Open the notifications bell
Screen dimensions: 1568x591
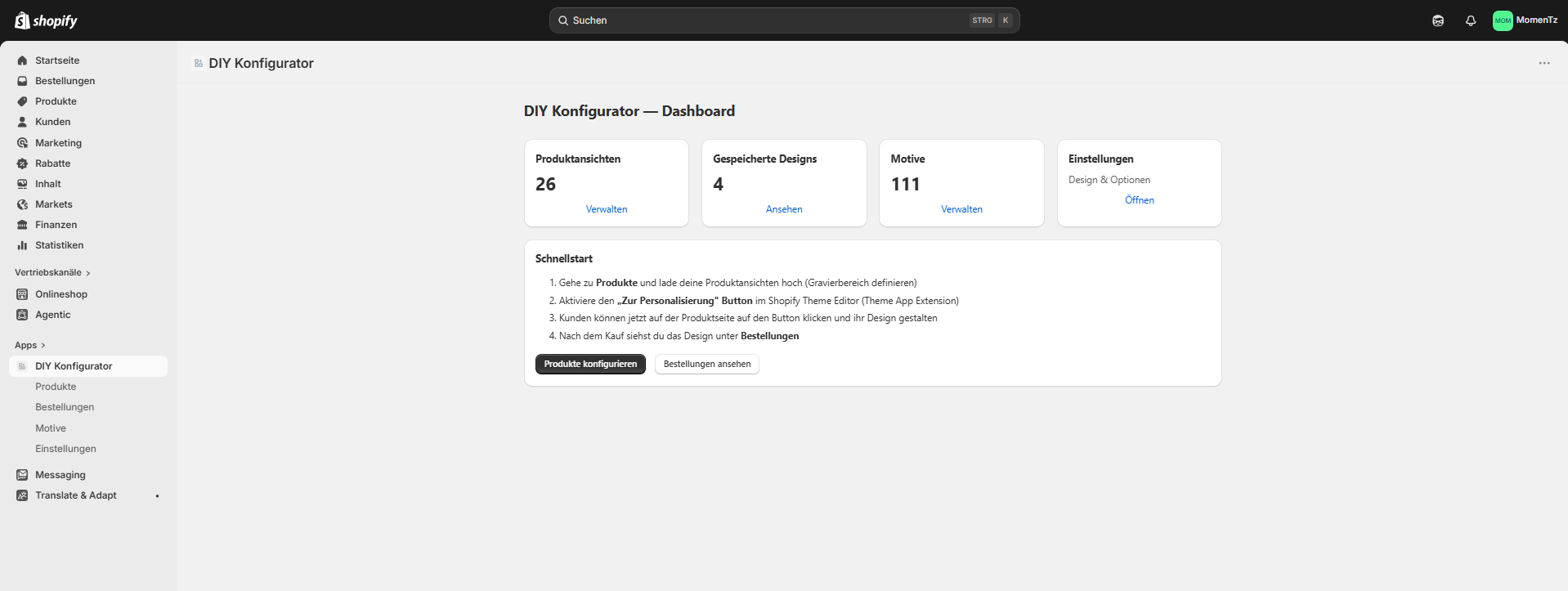point(1471,20)
